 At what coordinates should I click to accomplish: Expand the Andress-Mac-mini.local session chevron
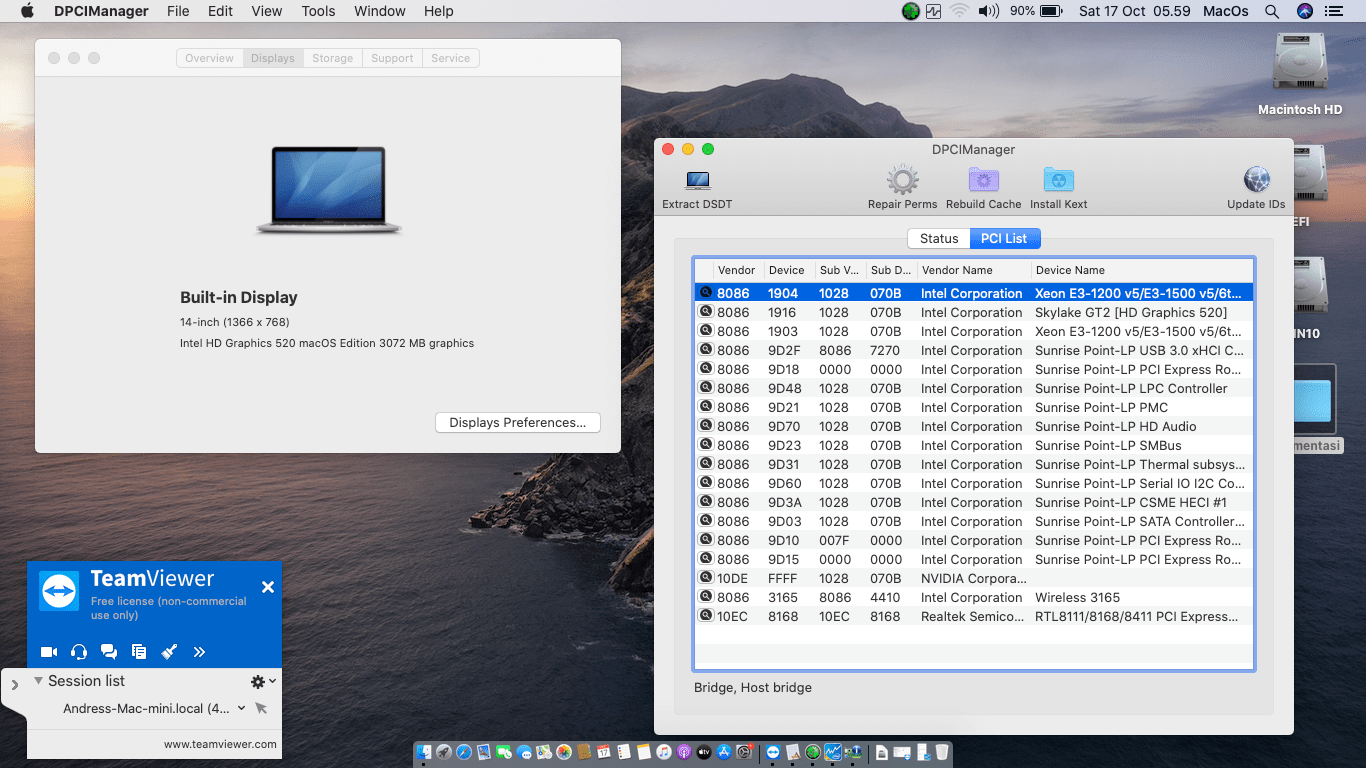click(241, 708)
